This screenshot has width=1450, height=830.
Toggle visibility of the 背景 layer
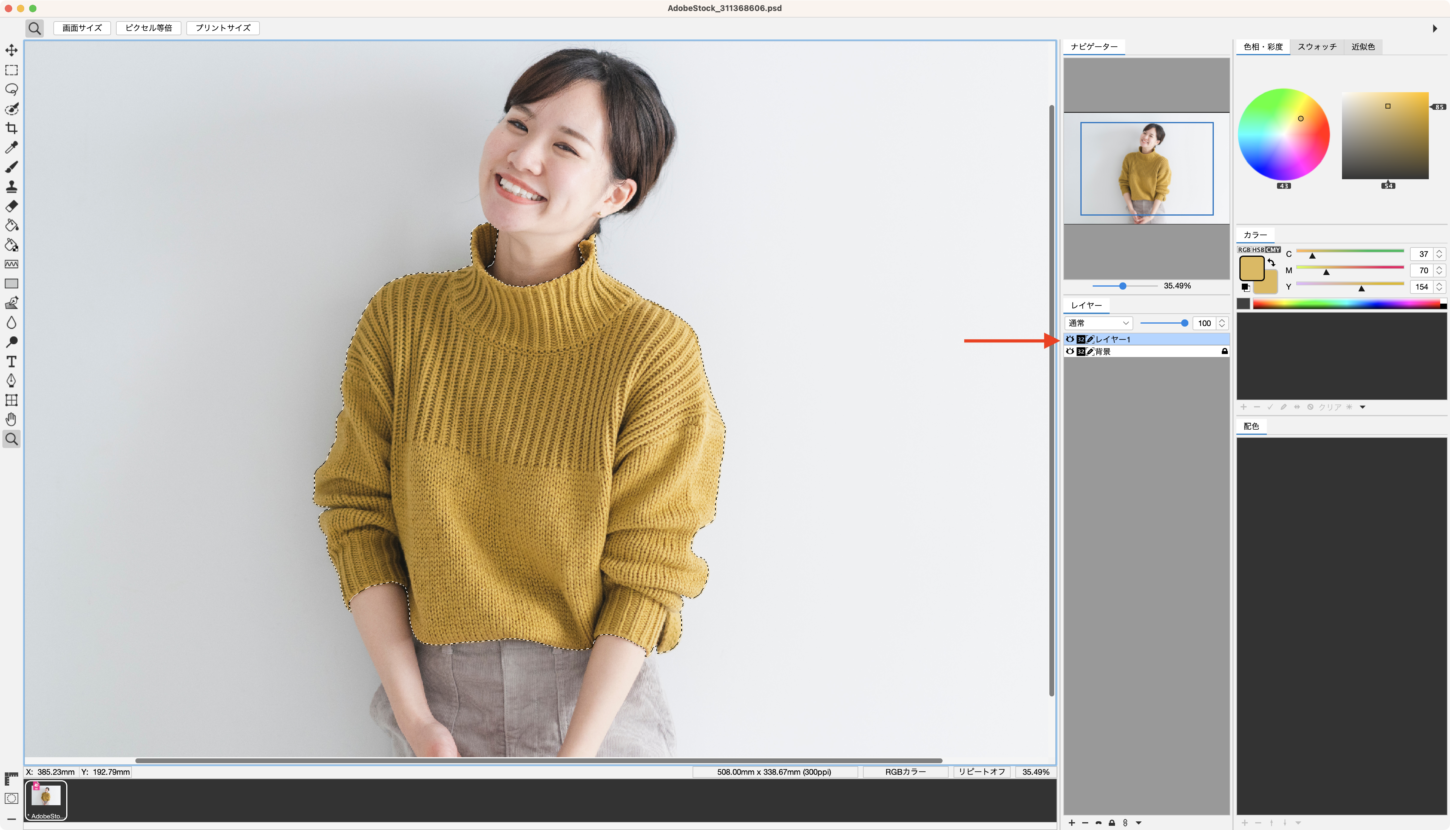point(1070,352)
